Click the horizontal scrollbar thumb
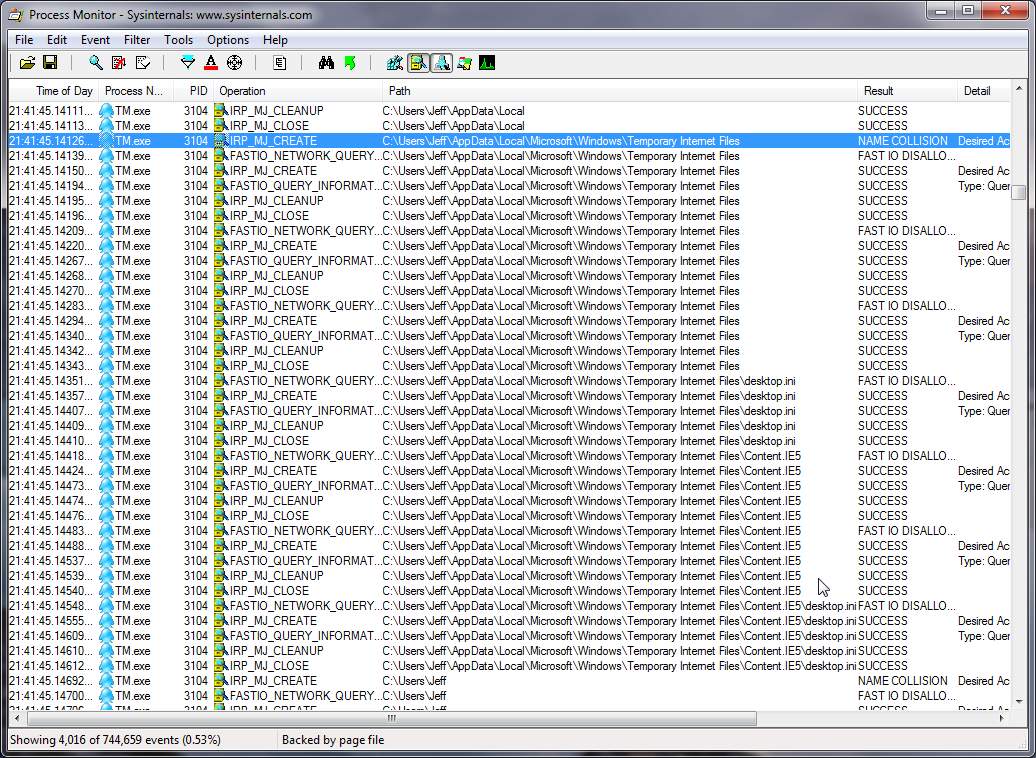Image resolution: width=1036 pixels, height=758 pixels. click(391, 718)
